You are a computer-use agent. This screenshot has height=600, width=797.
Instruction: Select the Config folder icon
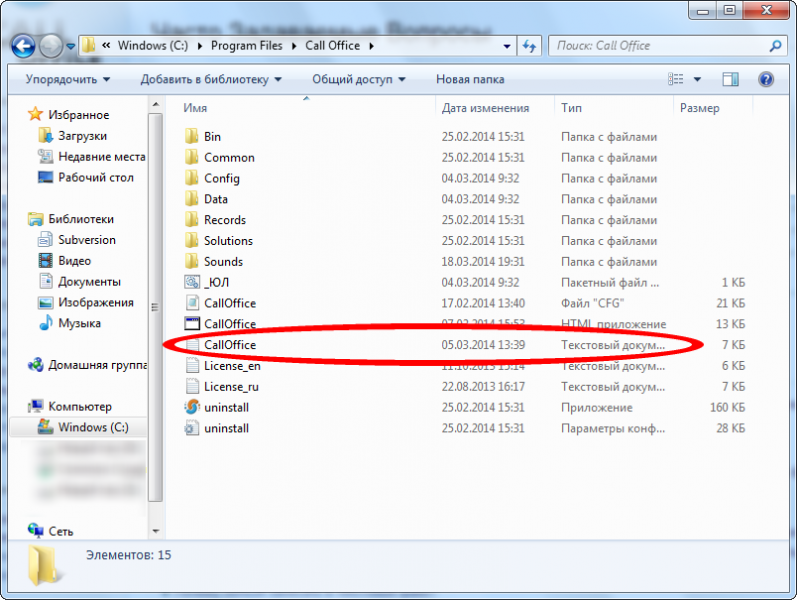192,178
